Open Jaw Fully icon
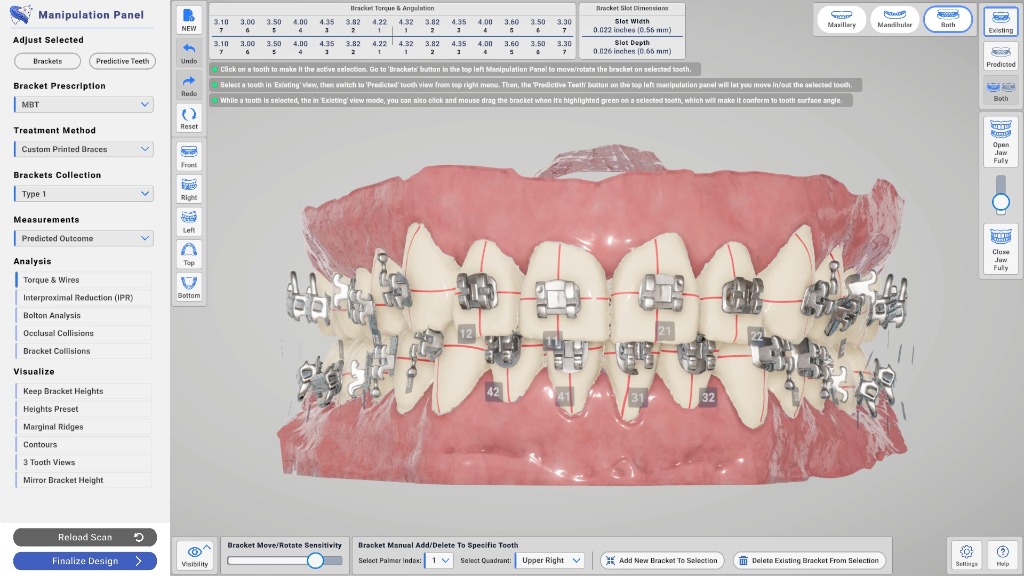 pyautogui.click(x=1000, y=140)
